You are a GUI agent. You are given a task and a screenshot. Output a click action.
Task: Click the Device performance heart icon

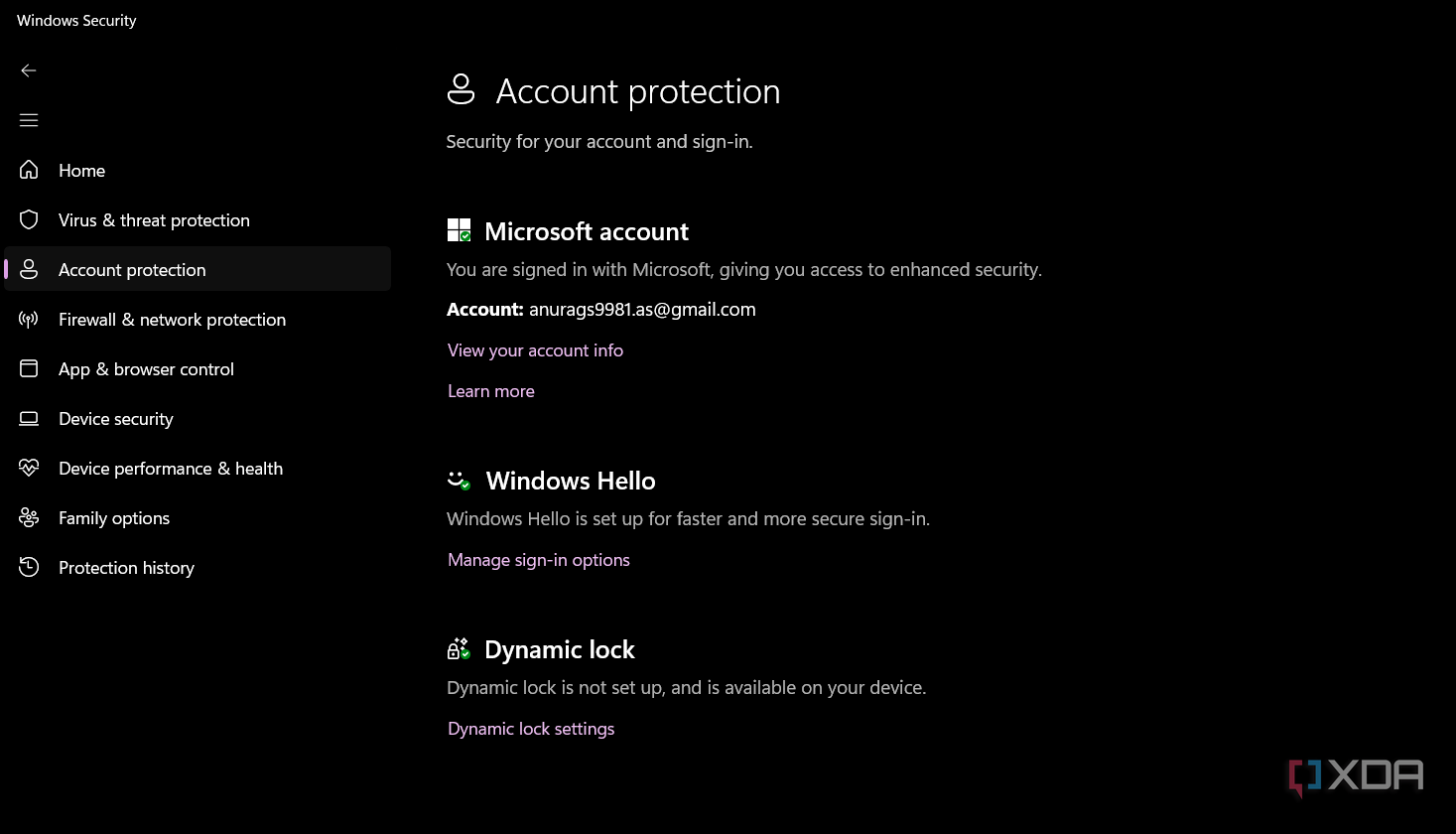[29, 468]
